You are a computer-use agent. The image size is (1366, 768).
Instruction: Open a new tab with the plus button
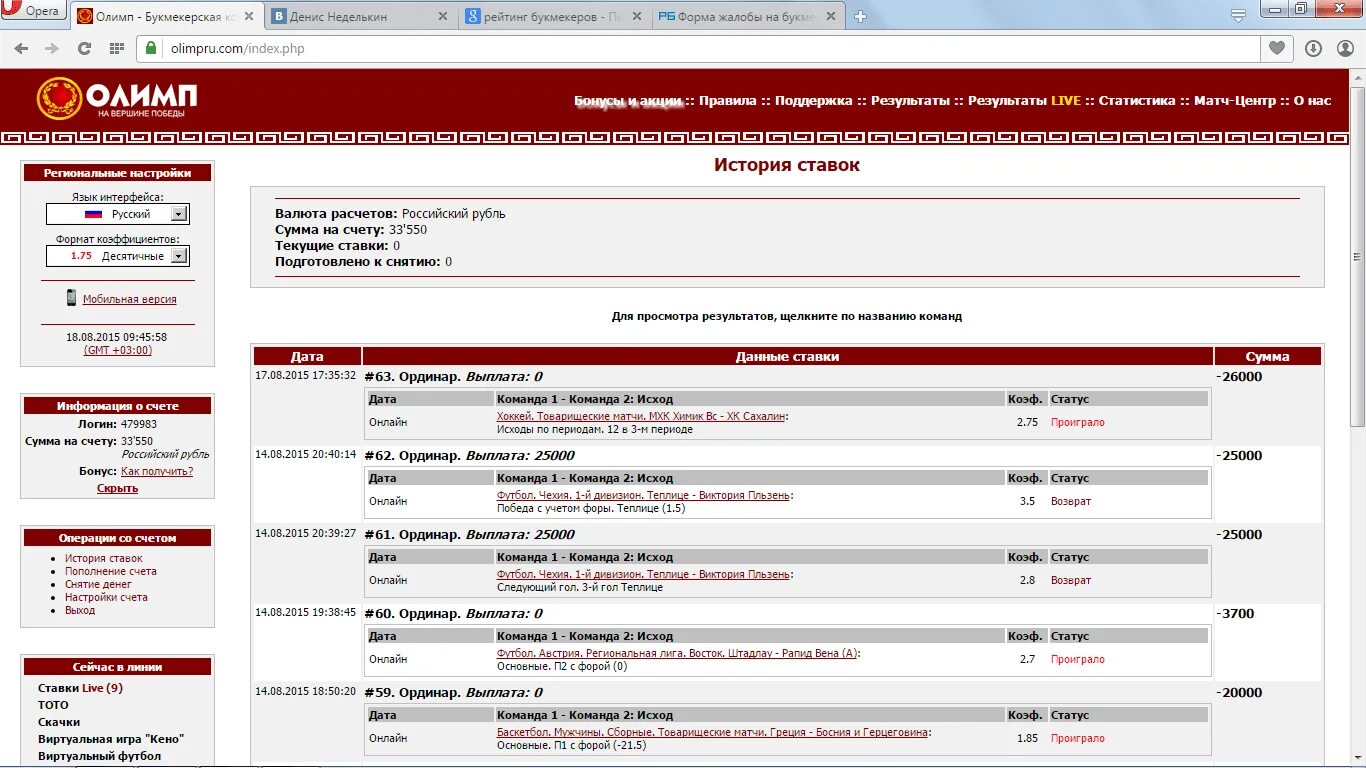coord(860,17)
